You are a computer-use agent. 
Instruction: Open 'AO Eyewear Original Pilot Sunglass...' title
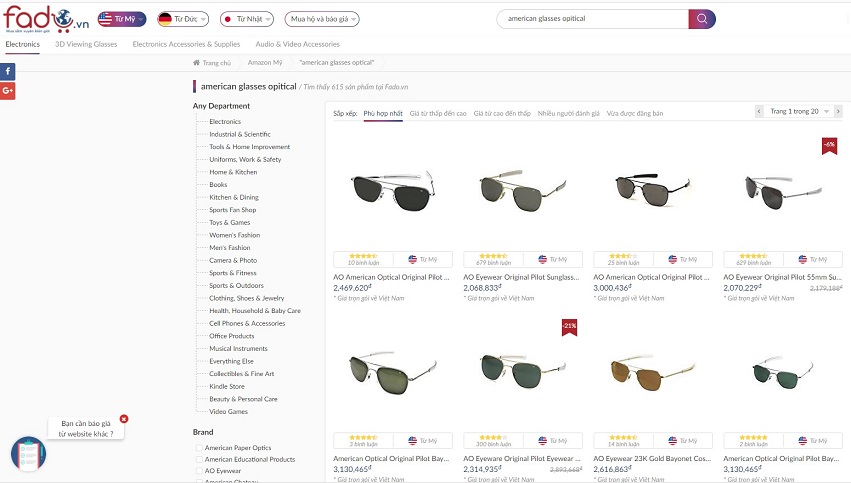click(521, 277)
